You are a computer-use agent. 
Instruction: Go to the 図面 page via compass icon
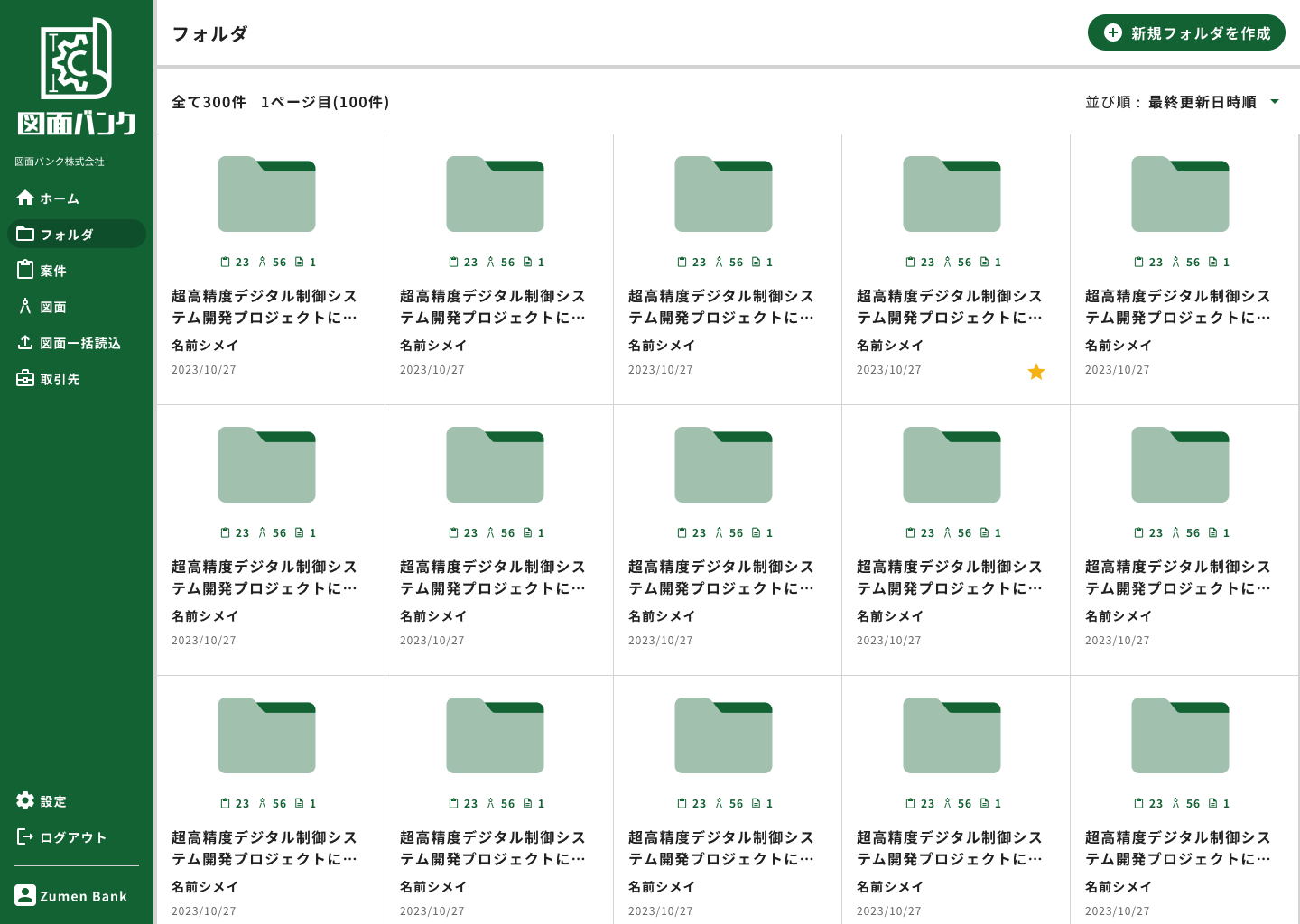coord(25,306)
